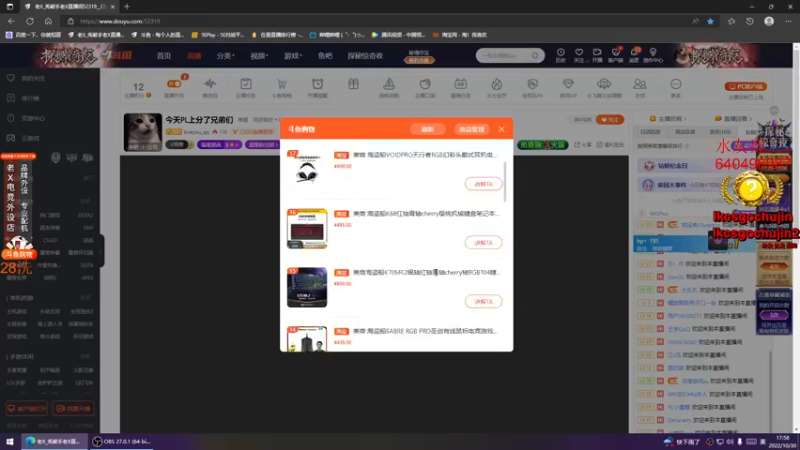Viewport: 800px width, 450px height.
Task: Open the audio waveform tool icon
Action: point(210,84)
